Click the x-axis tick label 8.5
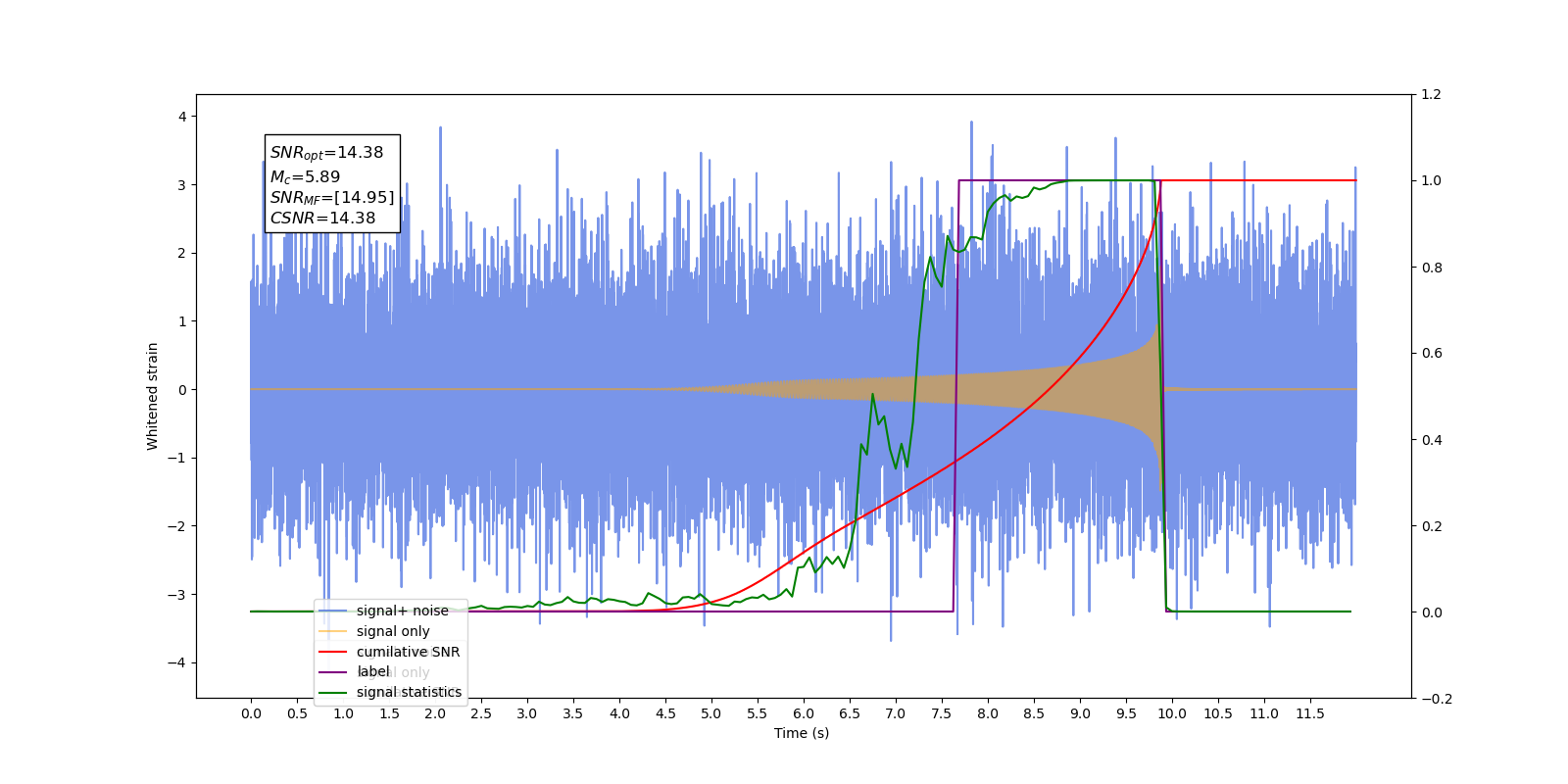This screenshot has height=784, width=1568. [x=1034, y=713]
